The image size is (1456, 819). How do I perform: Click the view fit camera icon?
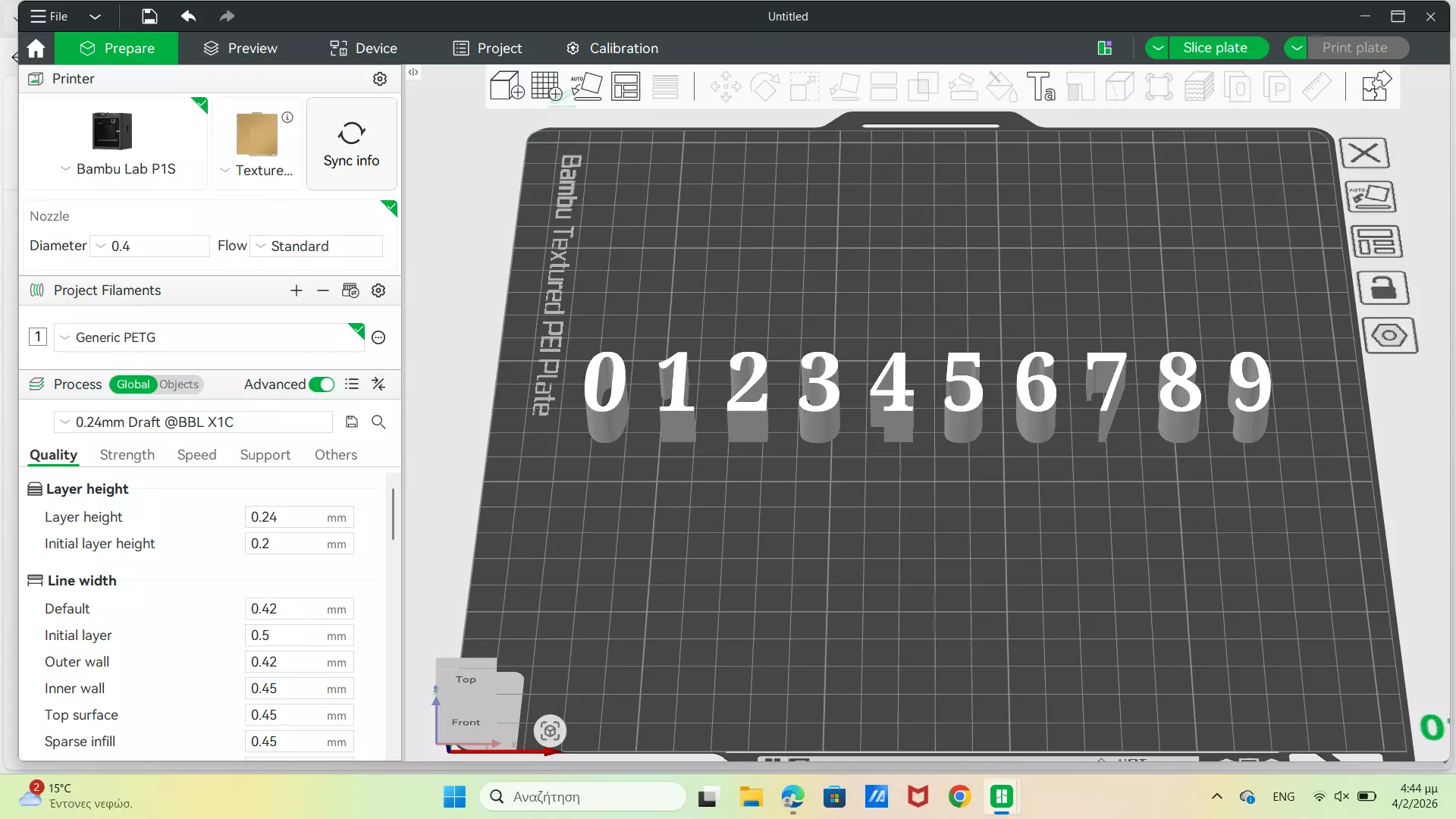[x=550, y=731]
